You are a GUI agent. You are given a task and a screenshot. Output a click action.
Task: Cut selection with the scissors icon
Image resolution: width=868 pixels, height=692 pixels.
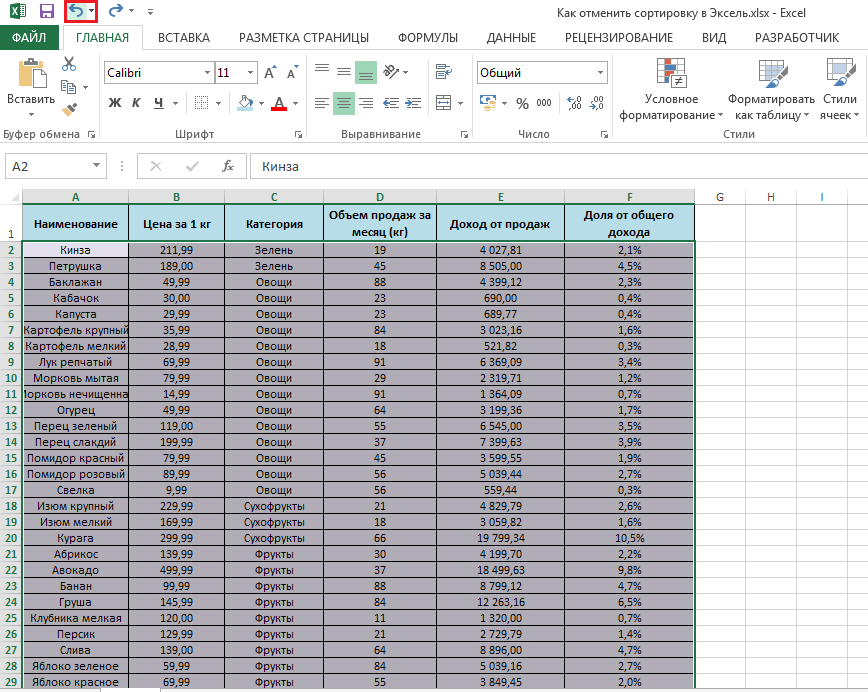point(69,64)
